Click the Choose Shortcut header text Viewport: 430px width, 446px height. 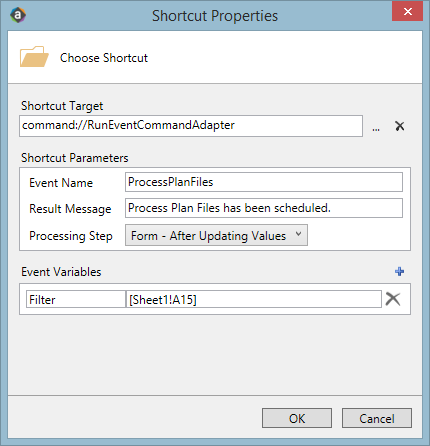104,58
